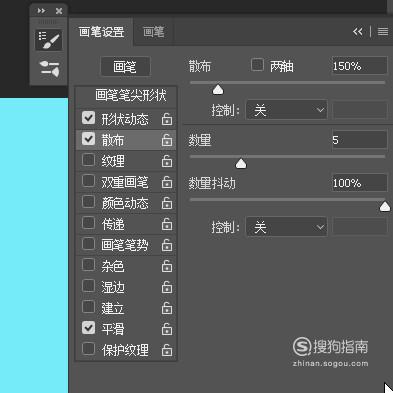Enable the 颜色动态 checkbox

click(x=88, y=202)
